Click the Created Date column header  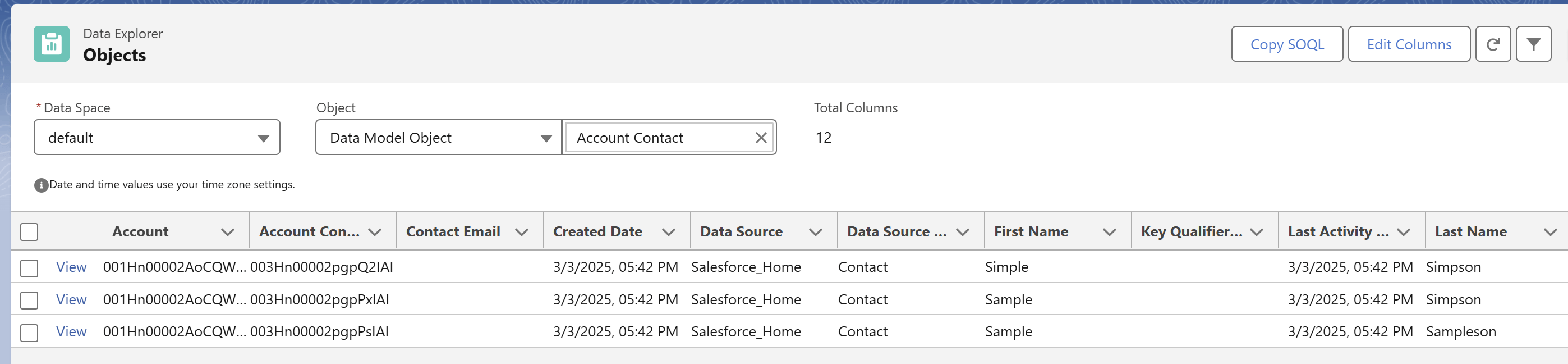[x=597, y=231]
